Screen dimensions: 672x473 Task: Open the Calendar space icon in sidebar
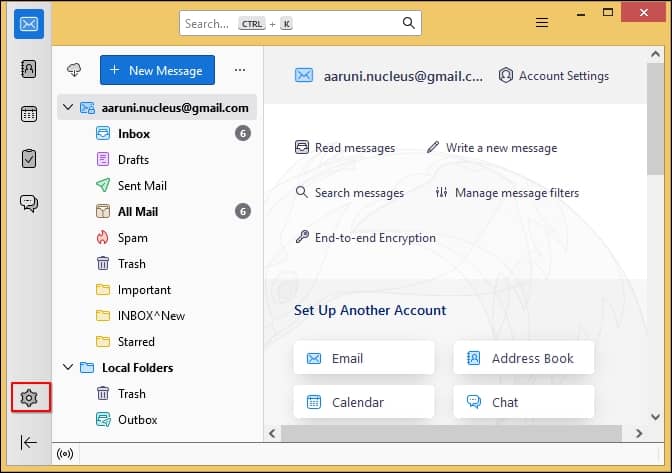coord(28,113)
